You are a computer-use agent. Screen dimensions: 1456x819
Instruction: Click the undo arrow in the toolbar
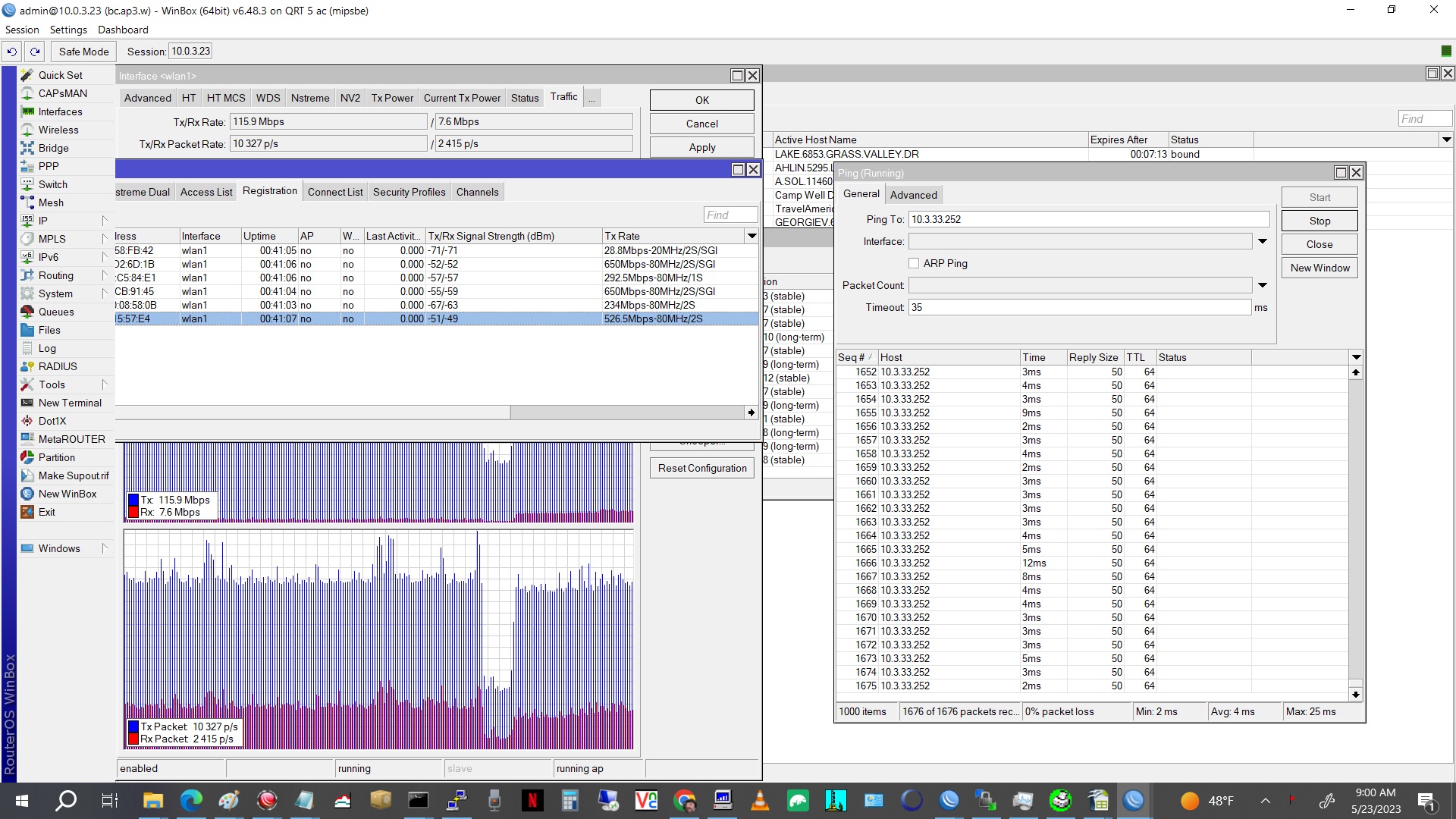(x=12, y=51)
